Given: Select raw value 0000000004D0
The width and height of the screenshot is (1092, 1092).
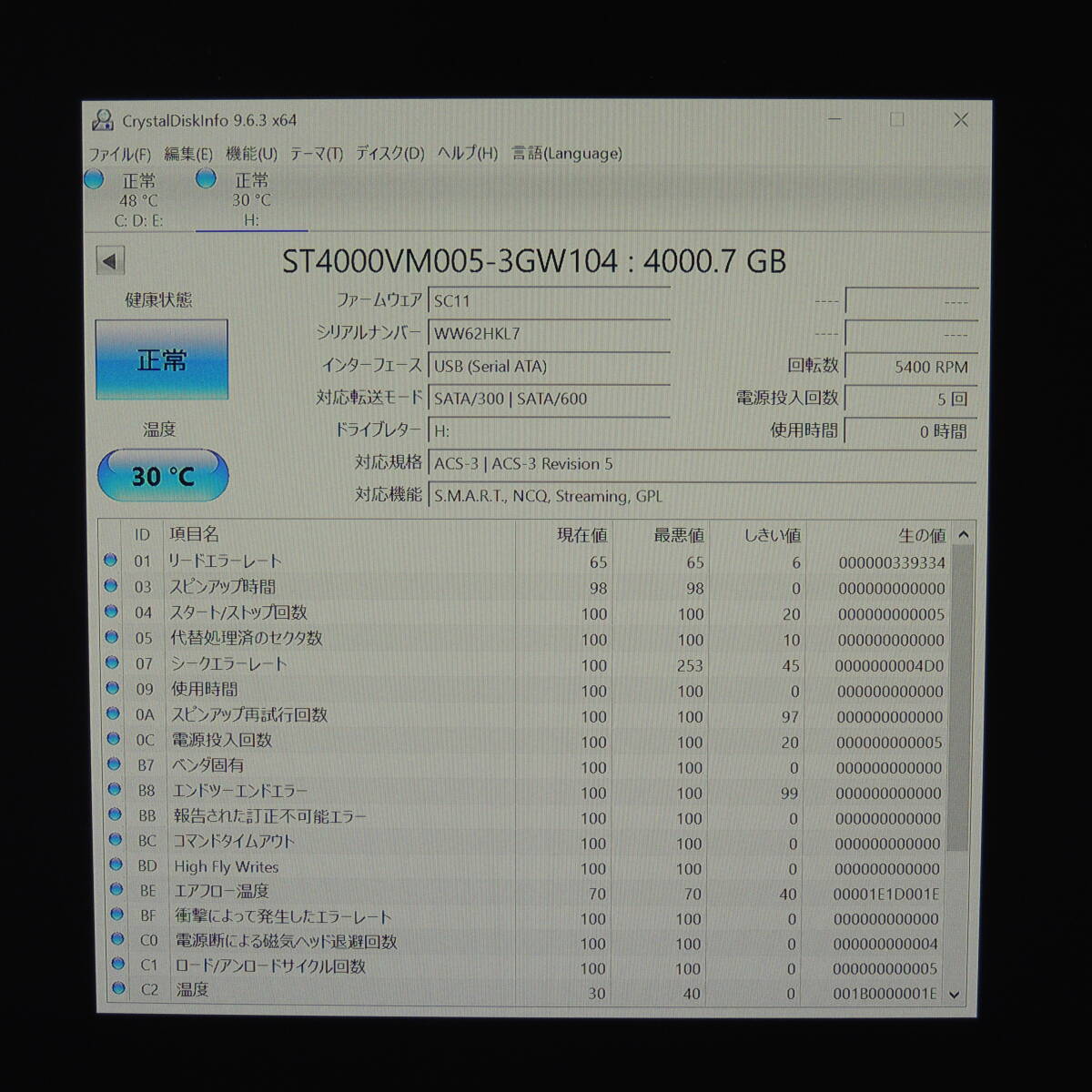Looking at the screenshot, I should tap(889, 666).
